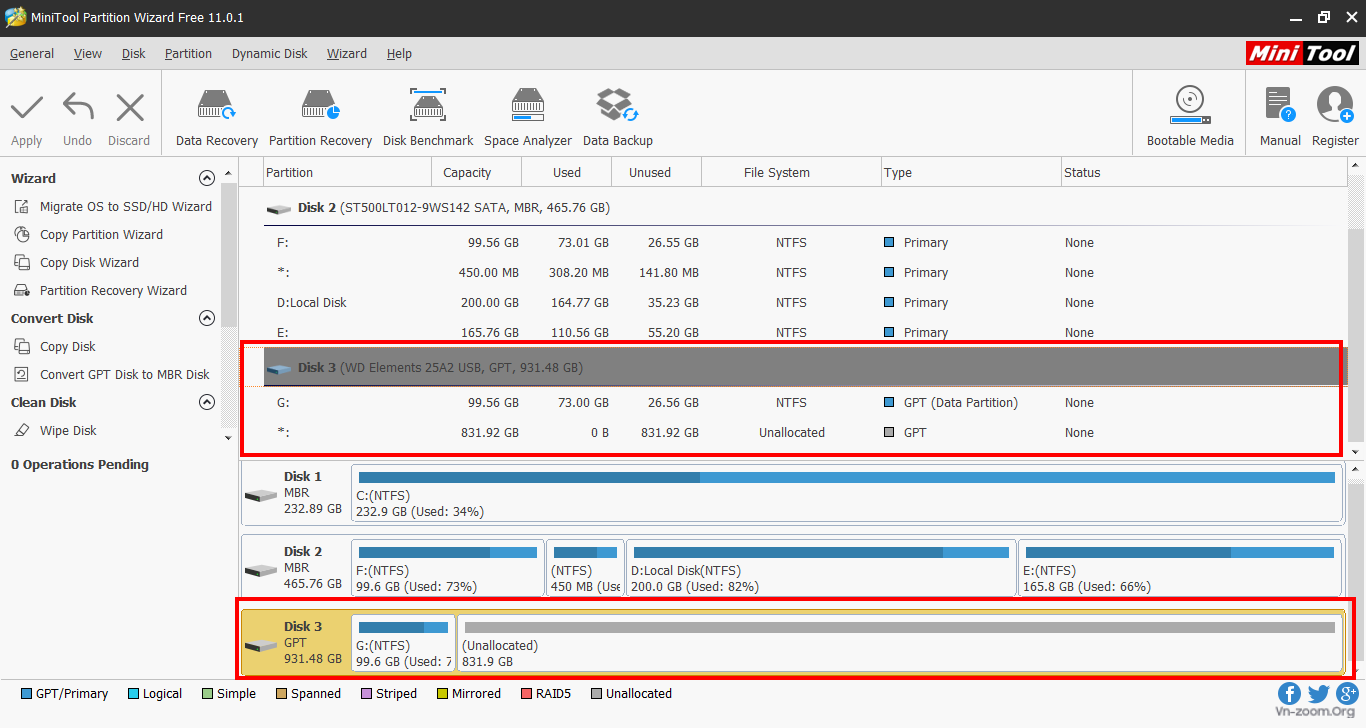Viewport: 1366px width, 728px height.
Task: Click Disk 2 MBR label in disk map
Action: (295, 568)
